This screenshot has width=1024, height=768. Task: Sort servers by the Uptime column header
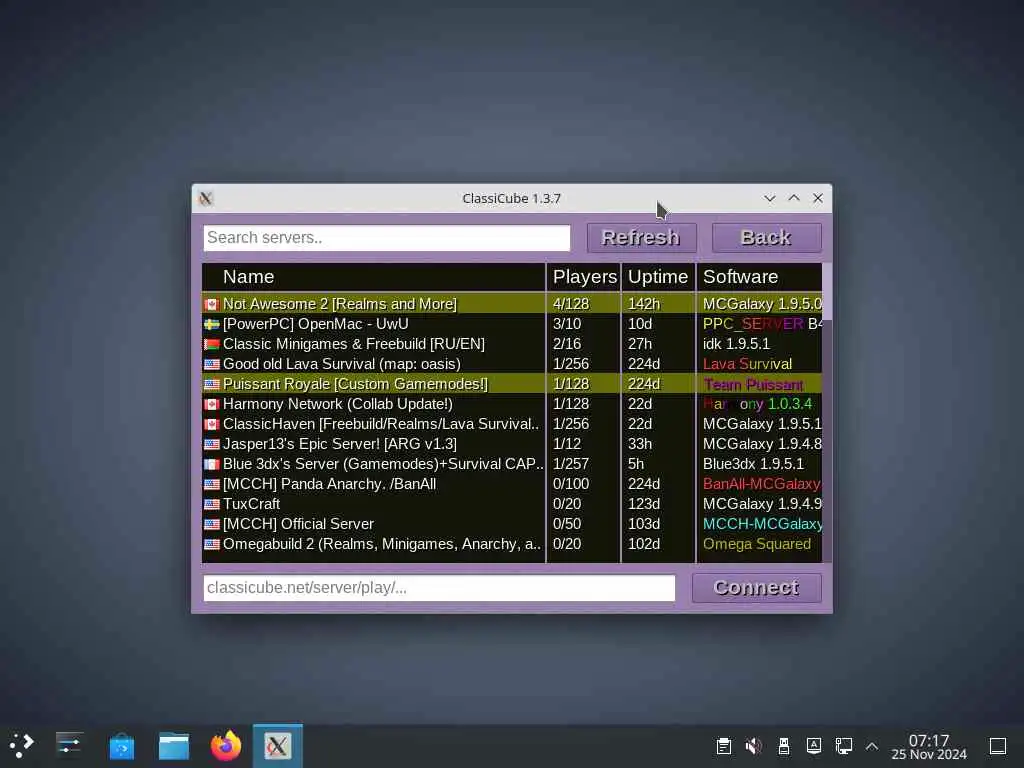pyautogui.click(x=658, y=277)
